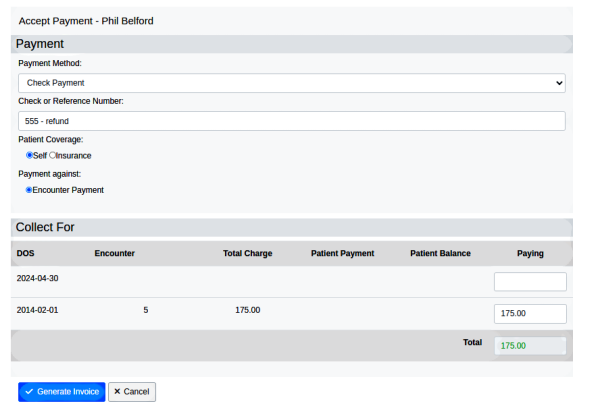Click the Total amount field
Image resolution: width=600 pixels, height=418 pixels.
click(x=530, y=346)
